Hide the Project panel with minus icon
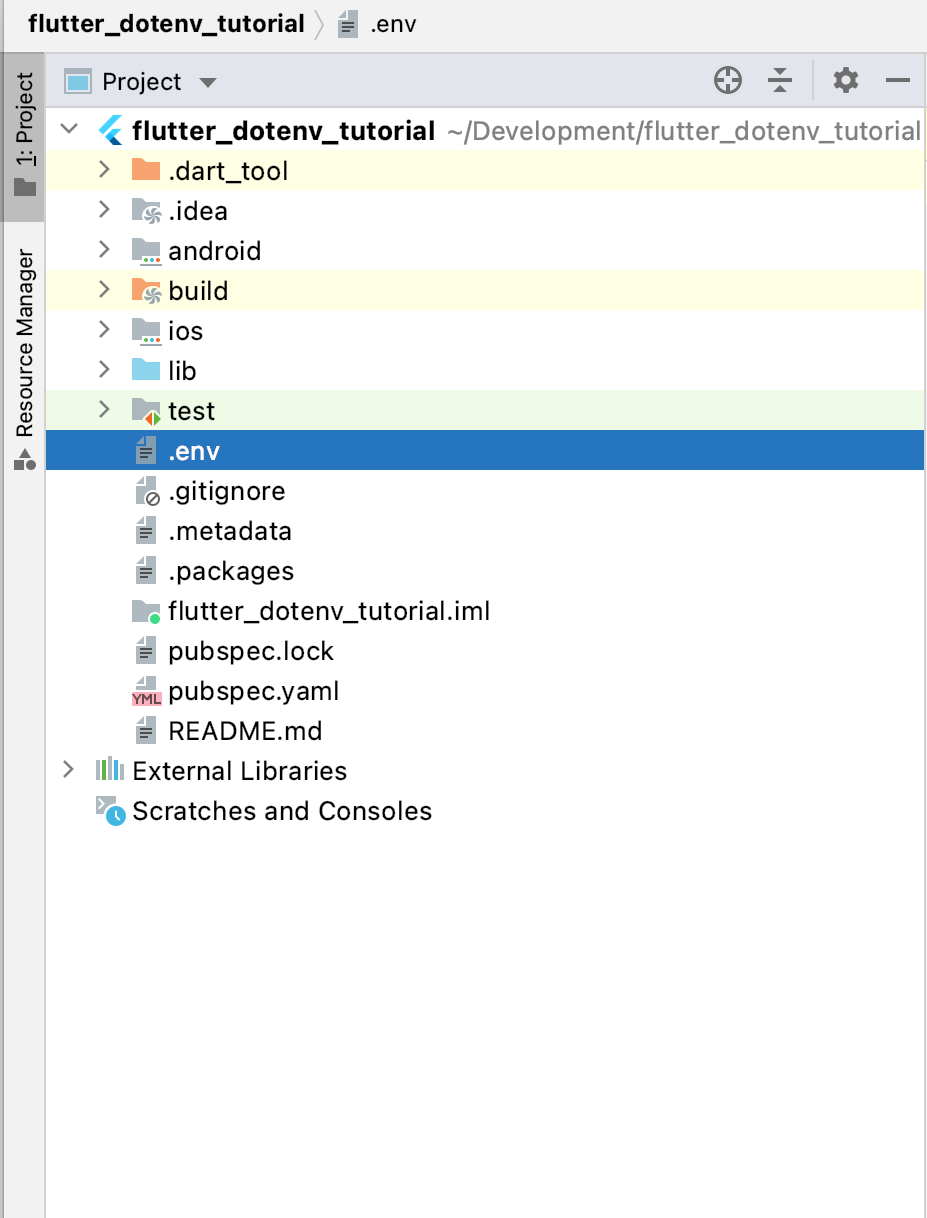The image size is (927, 1218). pyautogui.click(x=898, y=81)
